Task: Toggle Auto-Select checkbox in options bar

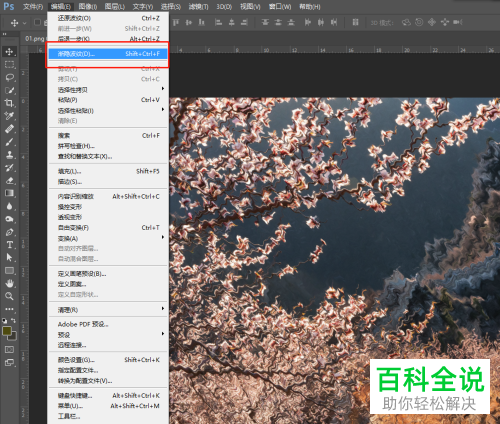Action: tap(37, 22)
